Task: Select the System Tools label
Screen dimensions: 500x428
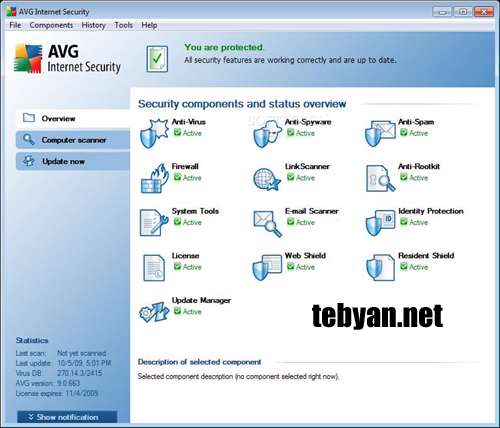Action: point(195,211)
